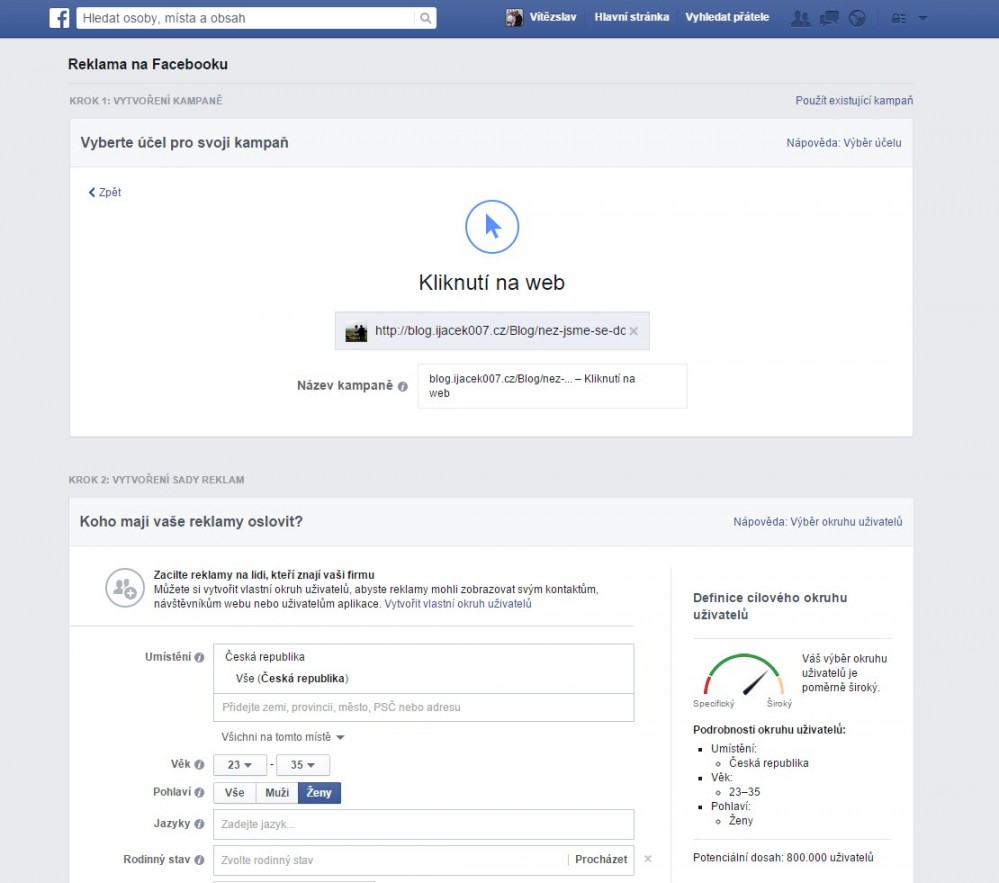Click the Facebook logo icon

[59, 18]
